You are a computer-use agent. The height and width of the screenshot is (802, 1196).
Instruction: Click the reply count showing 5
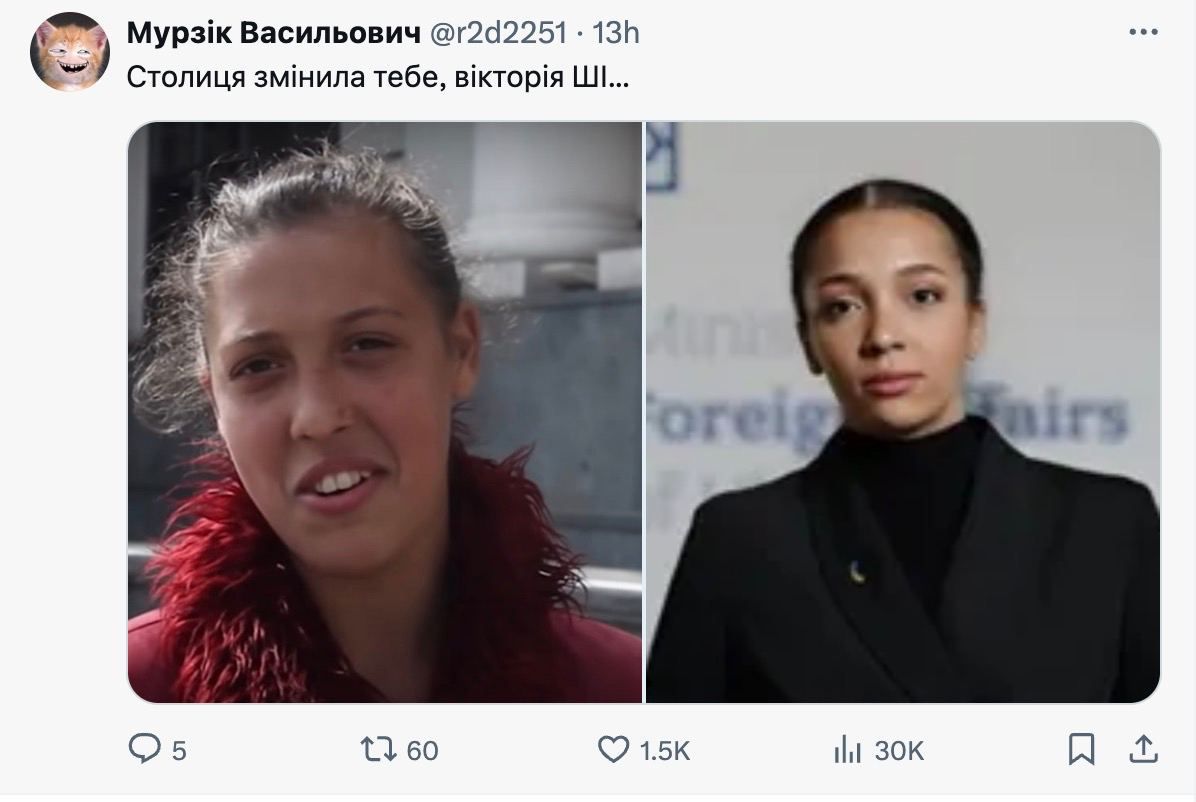pos(178,751)
